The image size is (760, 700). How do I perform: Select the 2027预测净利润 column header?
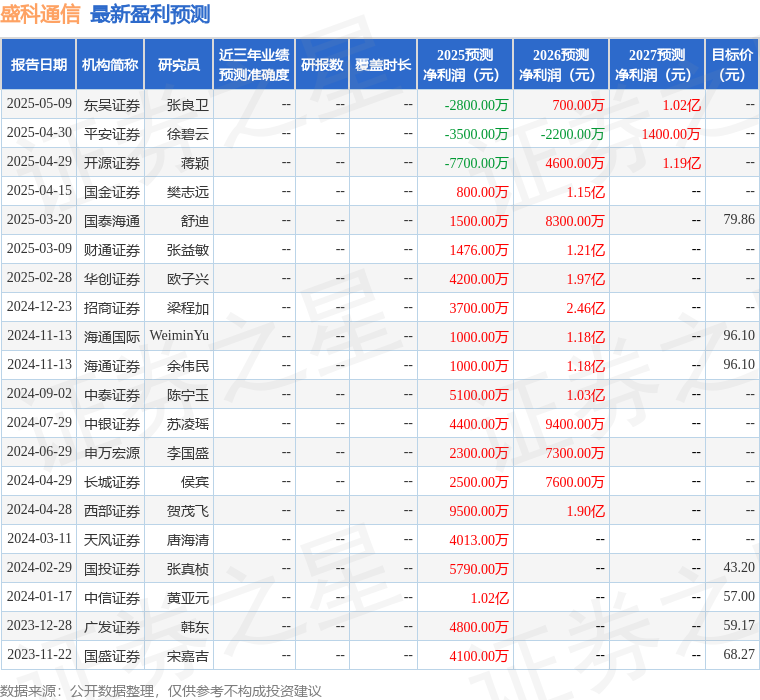[656, 64]
